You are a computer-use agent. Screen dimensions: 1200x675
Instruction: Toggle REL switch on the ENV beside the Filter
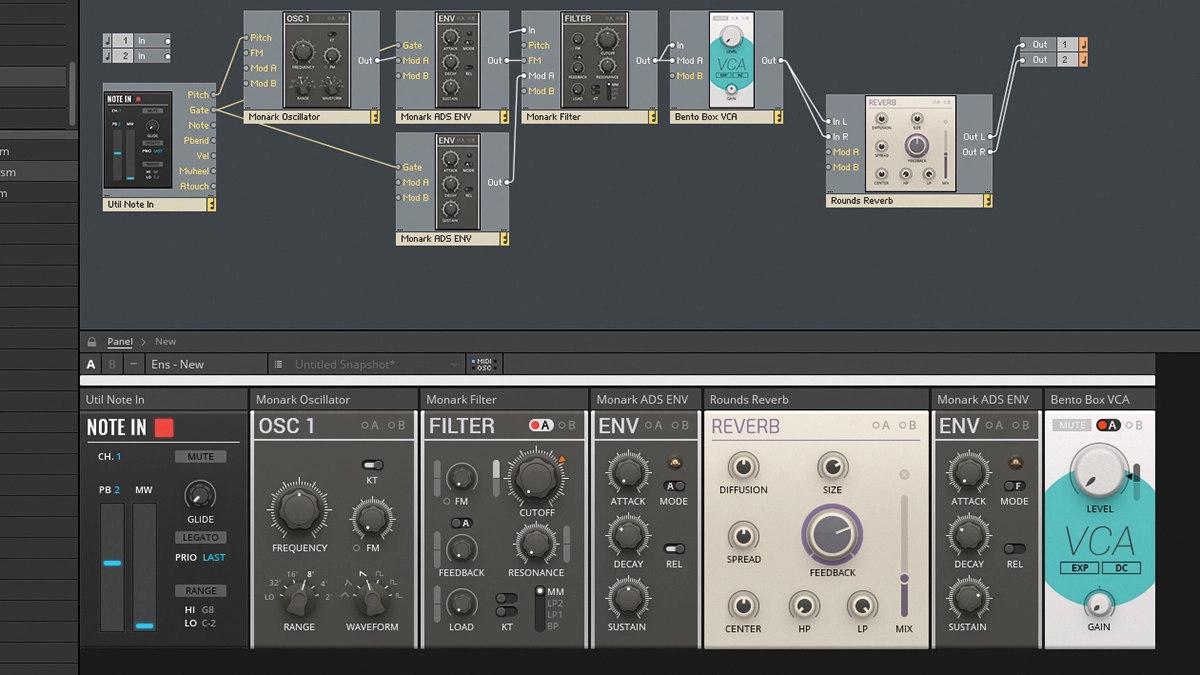click(674, 549)
